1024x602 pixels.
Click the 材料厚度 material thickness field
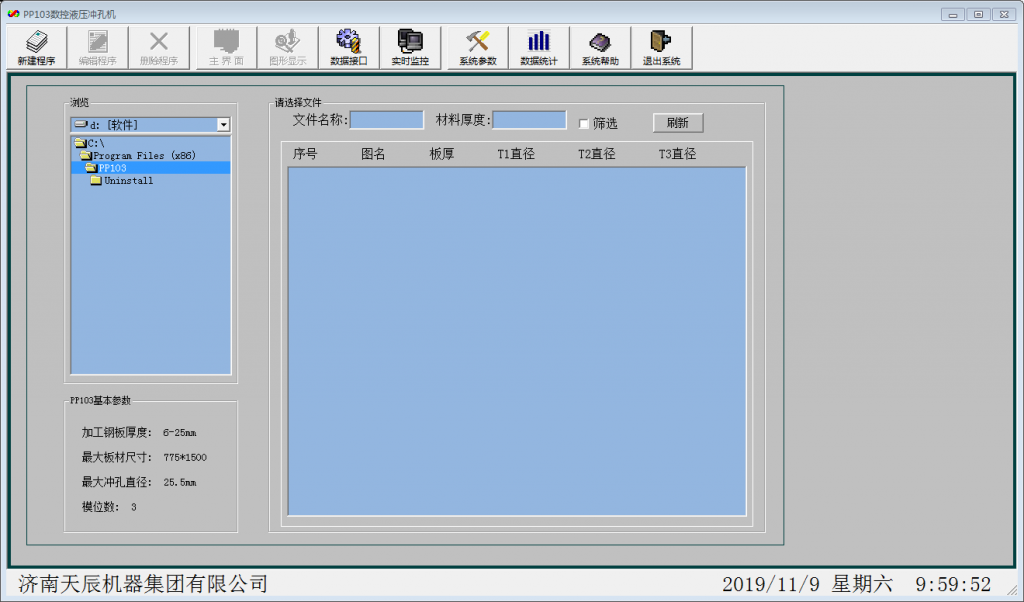tap(529, 120)
